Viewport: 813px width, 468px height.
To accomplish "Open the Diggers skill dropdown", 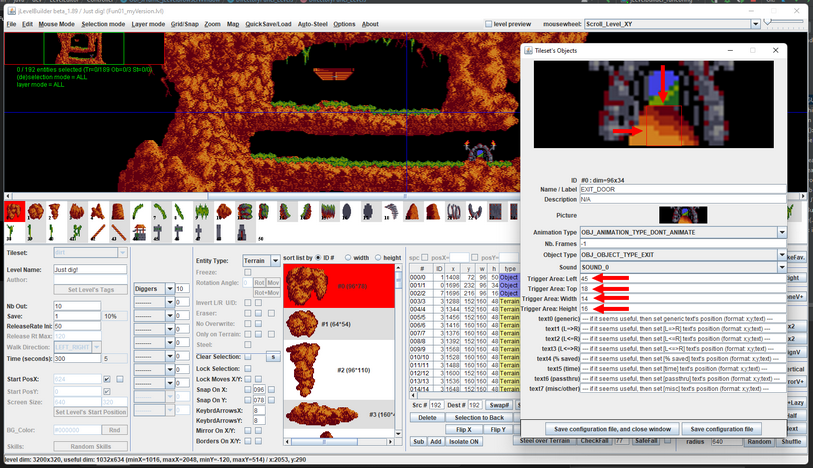I will coord(170,289).
